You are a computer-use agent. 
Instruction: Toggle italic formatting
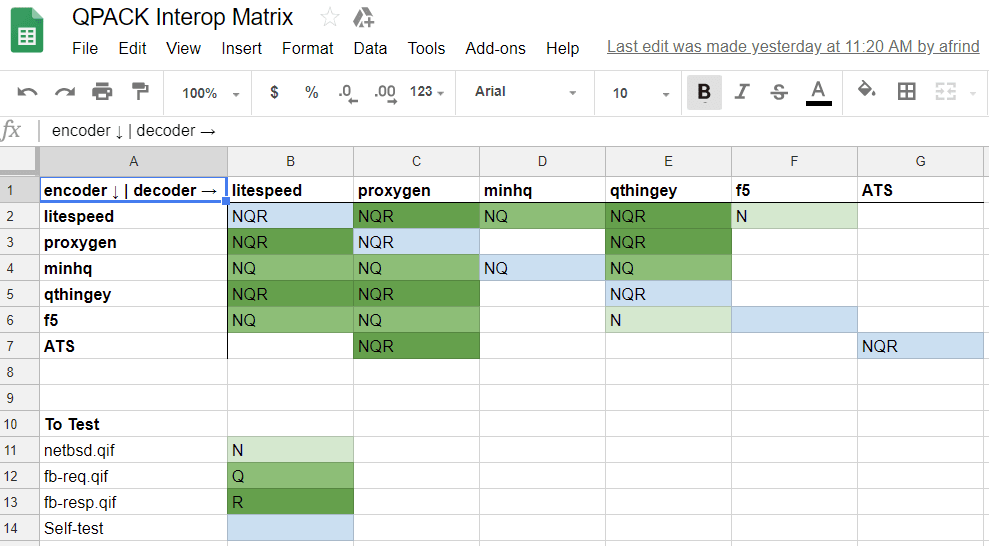[x=742, y=92]
